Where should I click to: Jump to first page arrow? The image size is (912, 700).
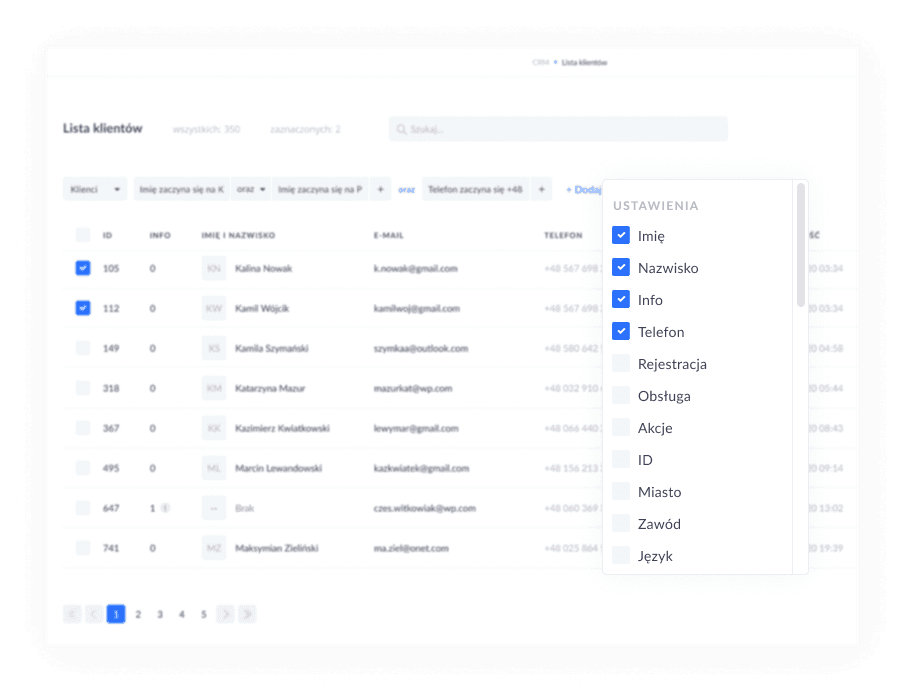click(x=72, y=614)
